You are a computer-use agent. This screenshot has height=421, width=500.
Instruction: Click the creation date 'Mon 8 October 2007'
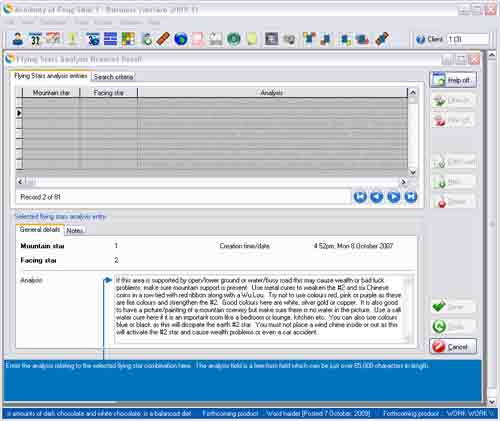365,246
